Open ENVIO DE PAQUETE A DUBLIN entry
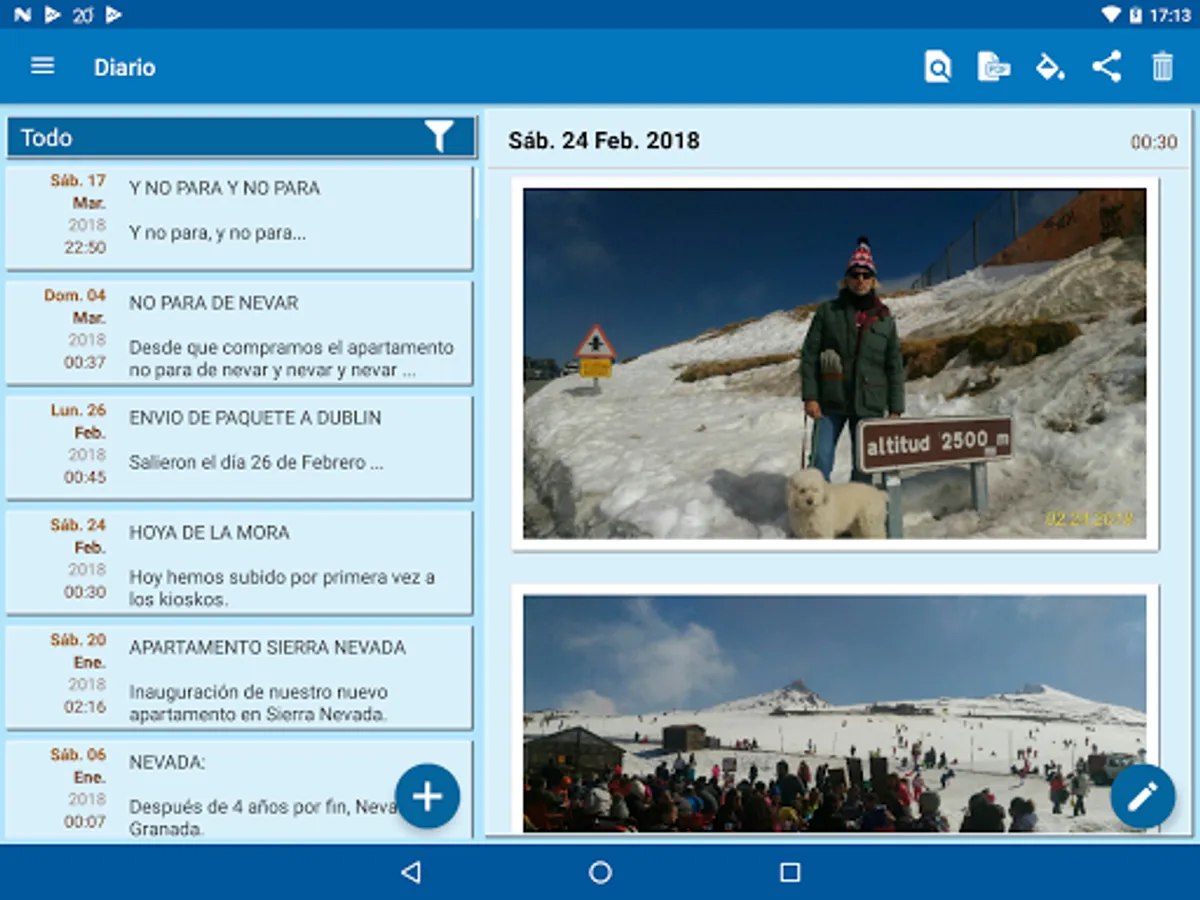The height and width of the screenshot is (900, 1200). 240,448
